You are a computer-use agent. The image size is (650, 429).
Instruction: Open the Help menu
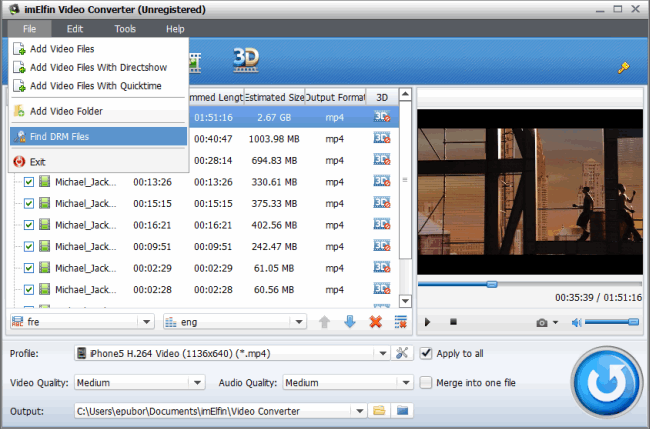[175, 29]
